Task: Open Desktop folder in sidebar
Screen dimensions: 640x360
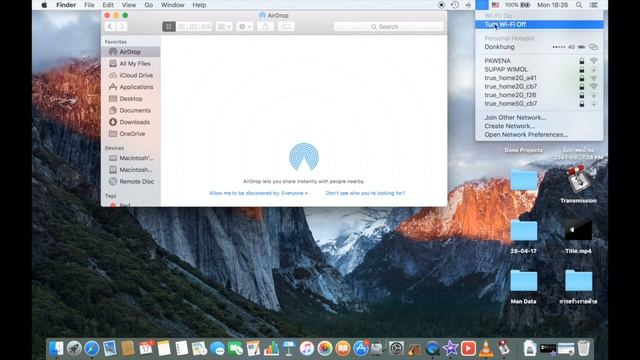Action: pyautogui.click(x=130, y=99)
